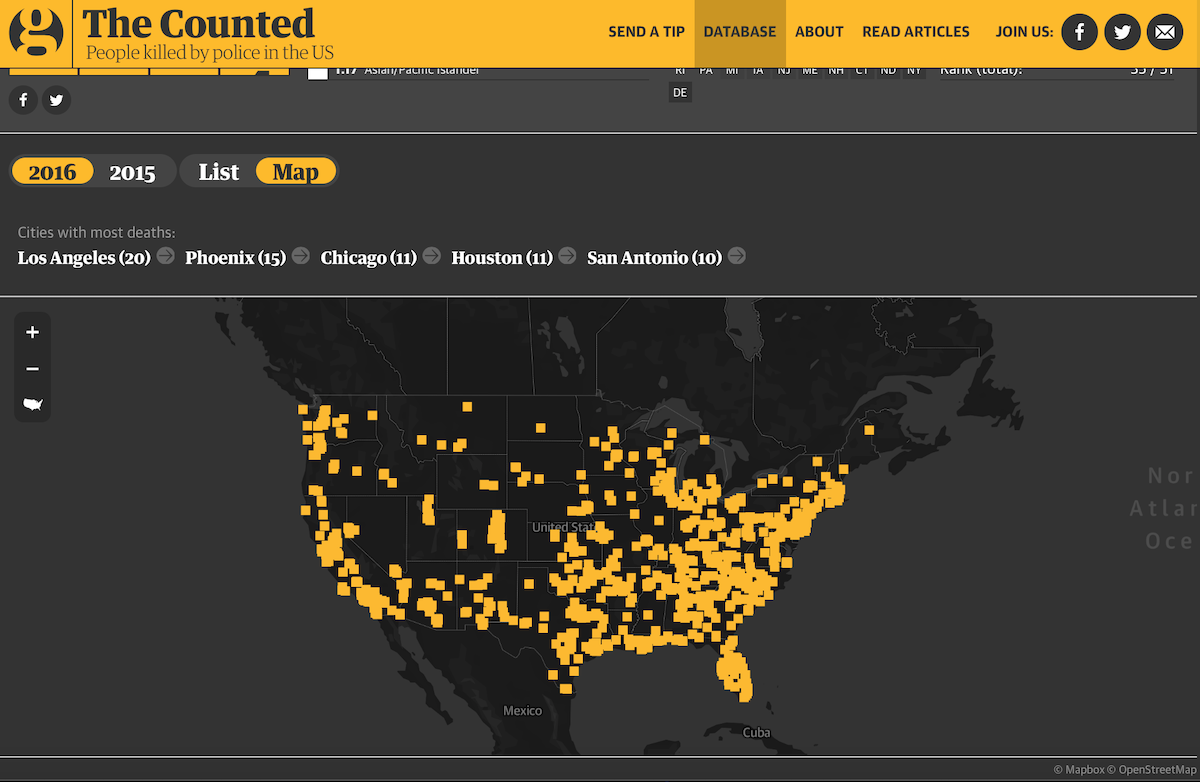Zoom in on the map
Screen dimensions: 1200x782
(33, 332)
